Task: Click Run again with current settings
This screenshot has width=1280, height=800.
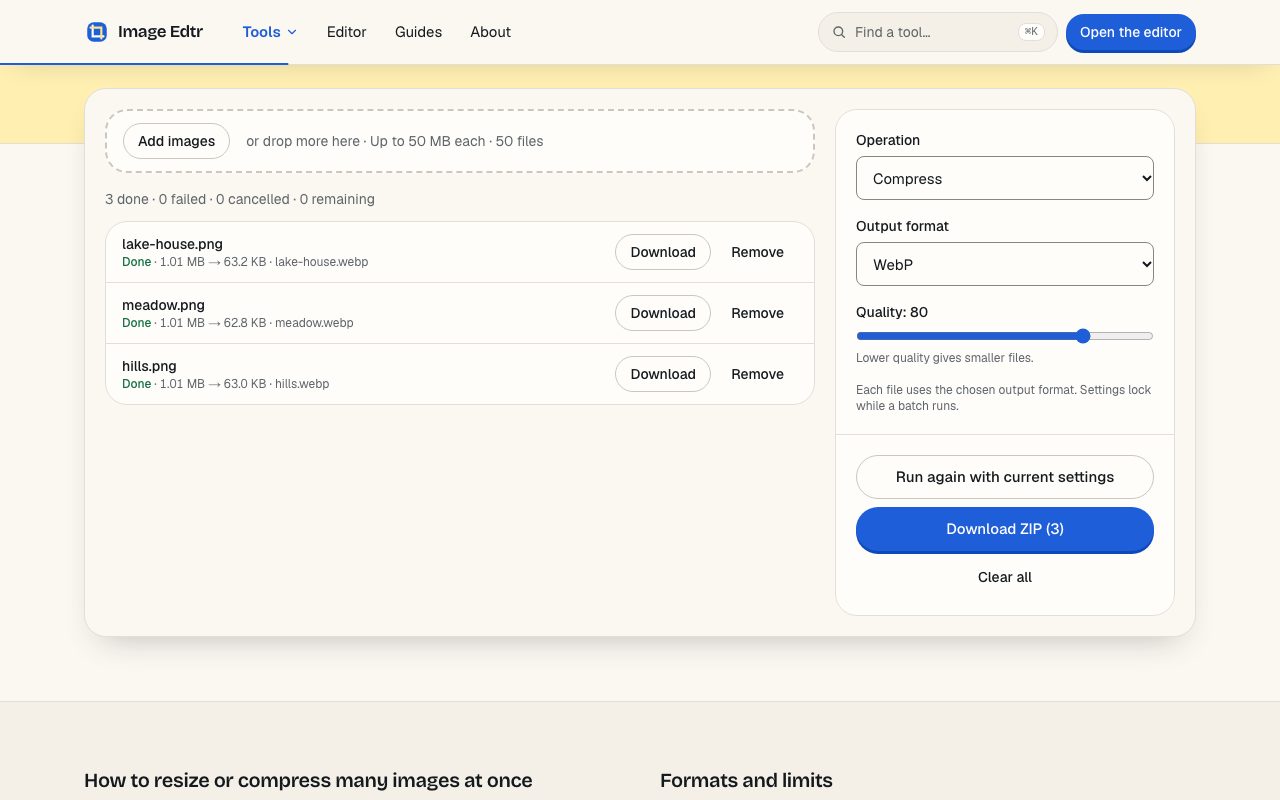Action: tap(1005, 477)
